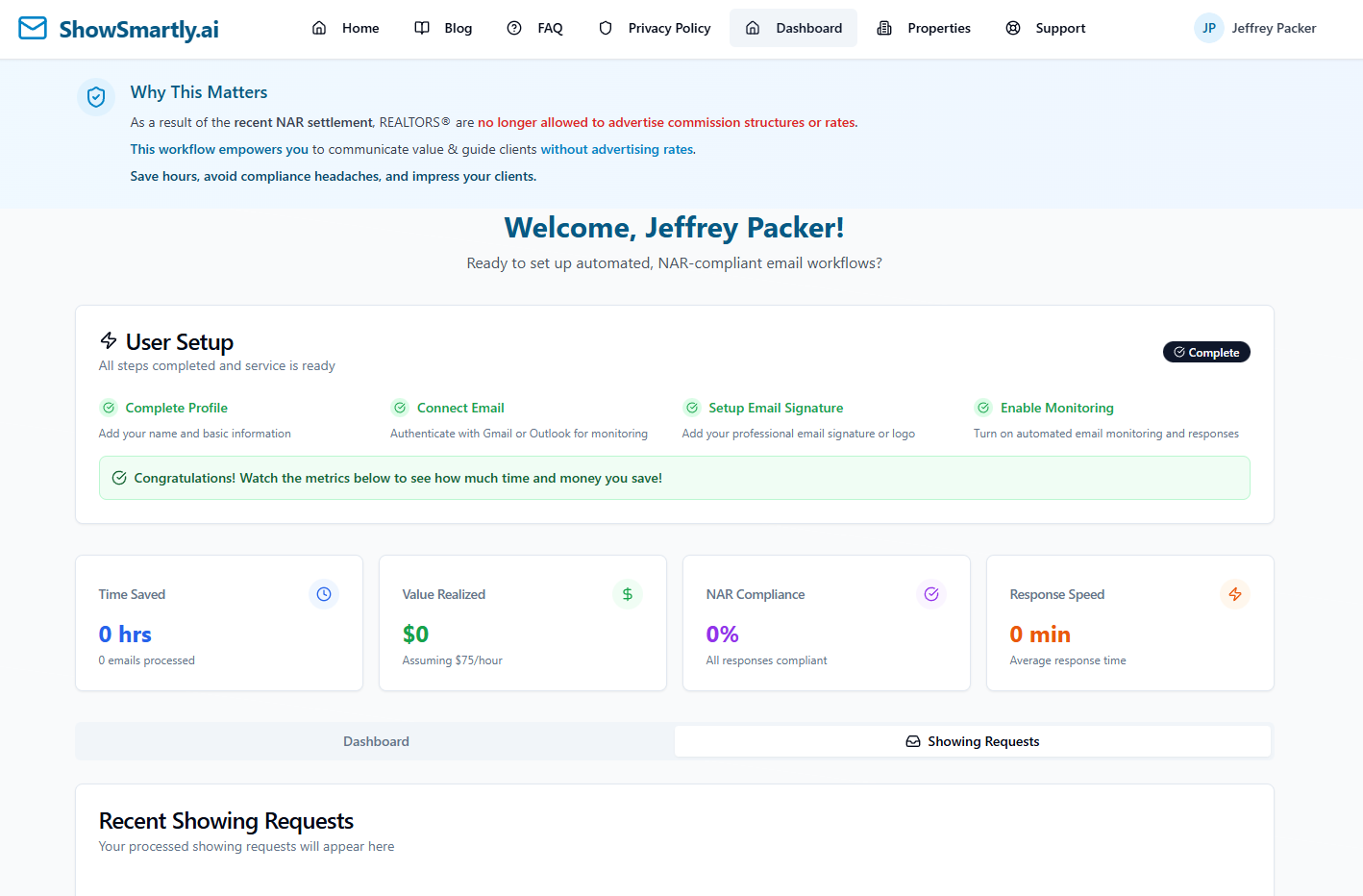Screen dimensions: 1363x896
Task: Click the check icon beside Connect Email
Action: pos(400,408)
